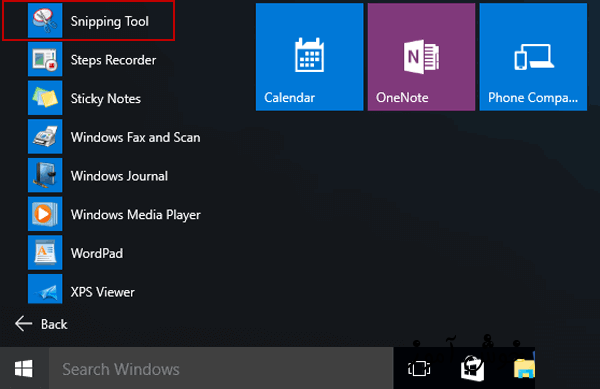The image size is (600, 389).
Task: Open the Windows Fax and Scan icon
Action: [x=45, y=137]
